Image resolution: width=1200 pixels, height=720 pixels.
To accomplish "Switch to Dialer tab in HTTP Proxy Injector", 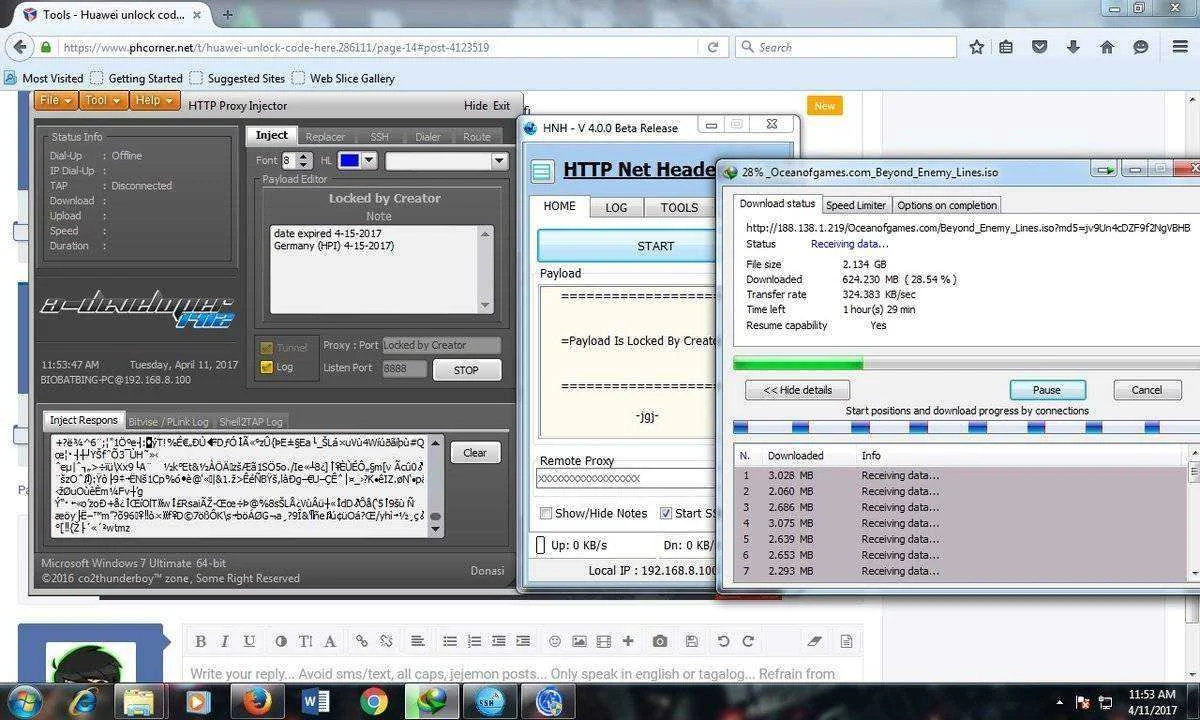I will pyautogui.click(x=428, y=137).
